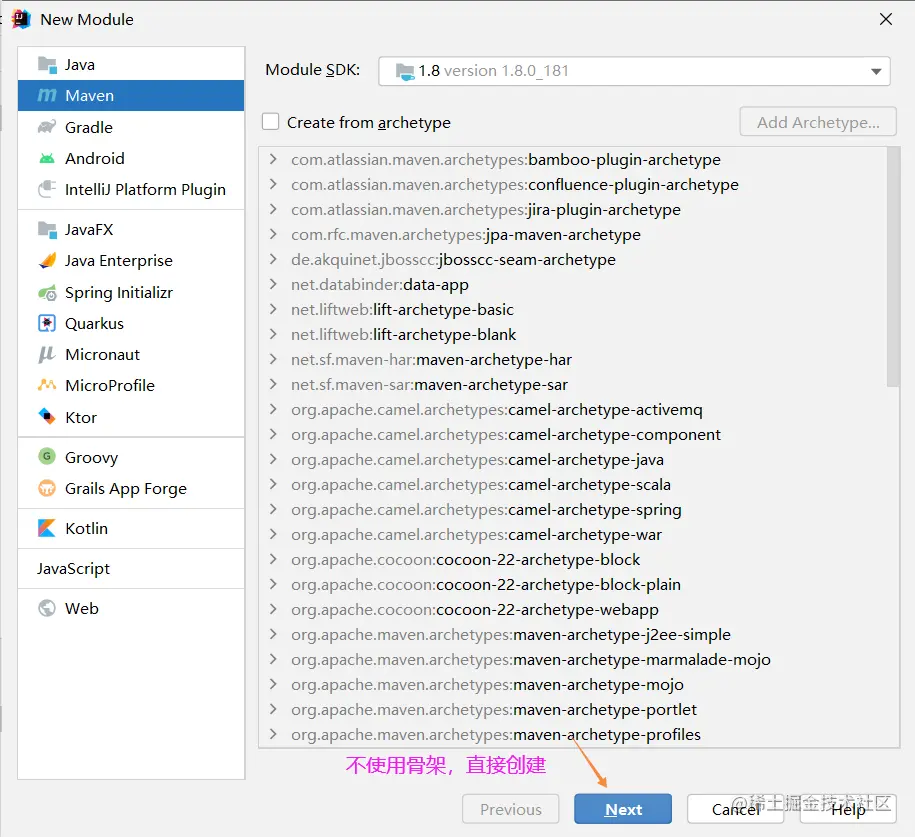This screenshot has height=837, width=915.
Task: Select cocoon-22-archetype-webapp row
Action: coord(572,609)
